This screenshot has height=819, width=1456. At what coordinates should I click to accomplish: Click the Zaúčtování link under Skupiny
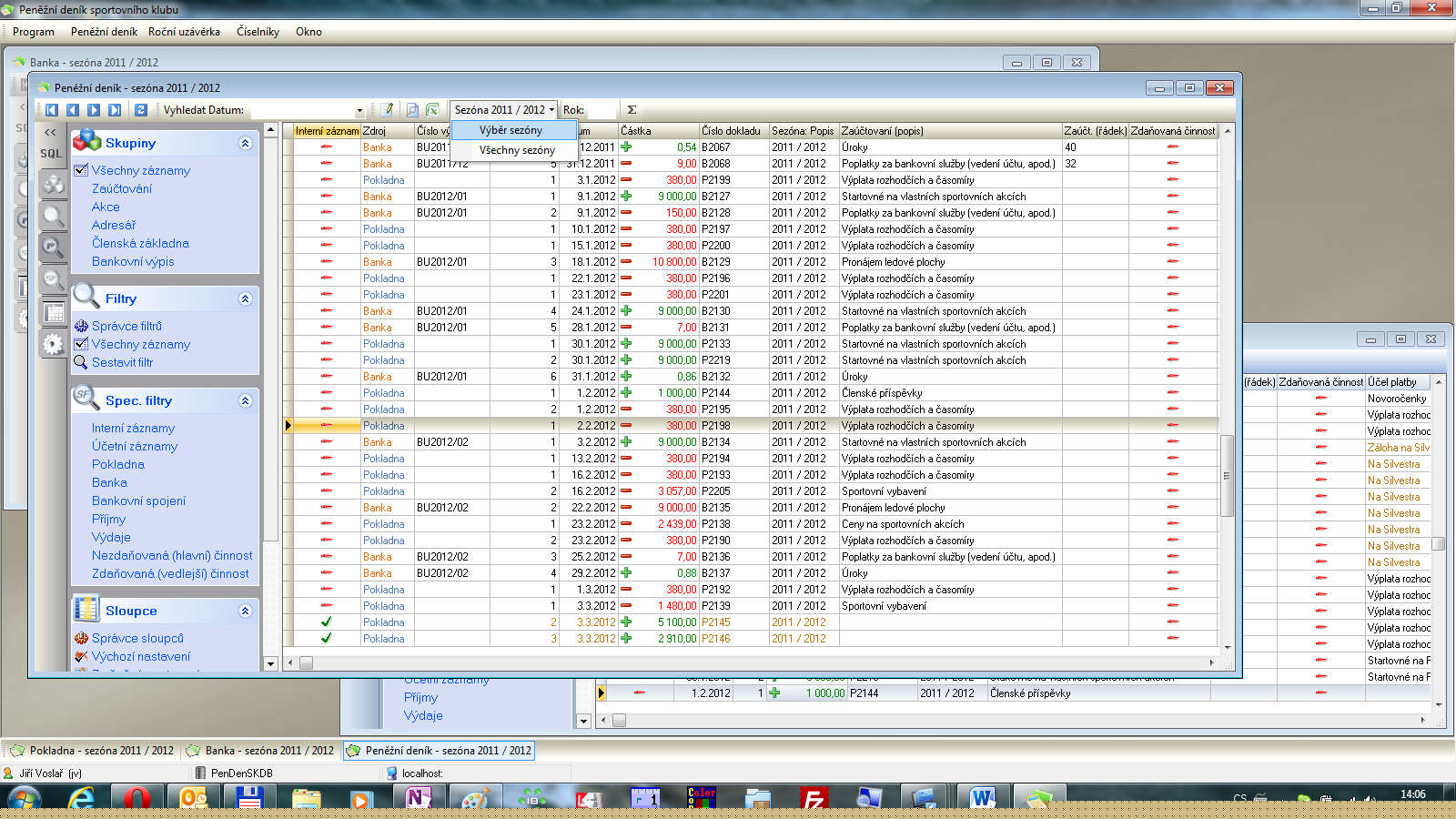click(122, 188)
